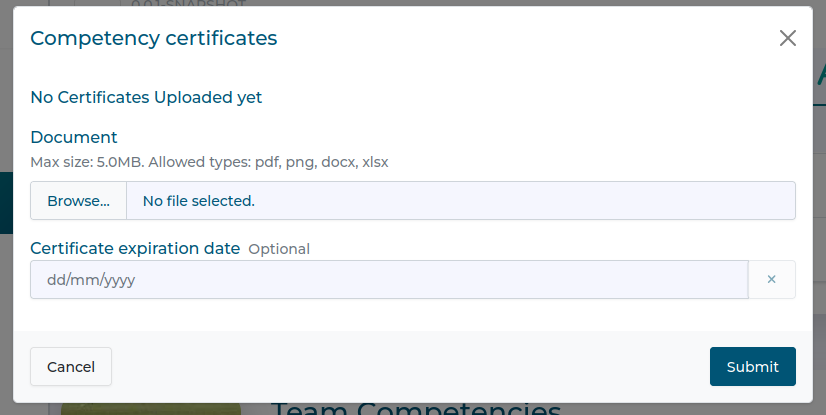Screen dimensions: 826x415
Task: Click the Browse... file button
Action: pyautogui.click(x=78, y=201)
